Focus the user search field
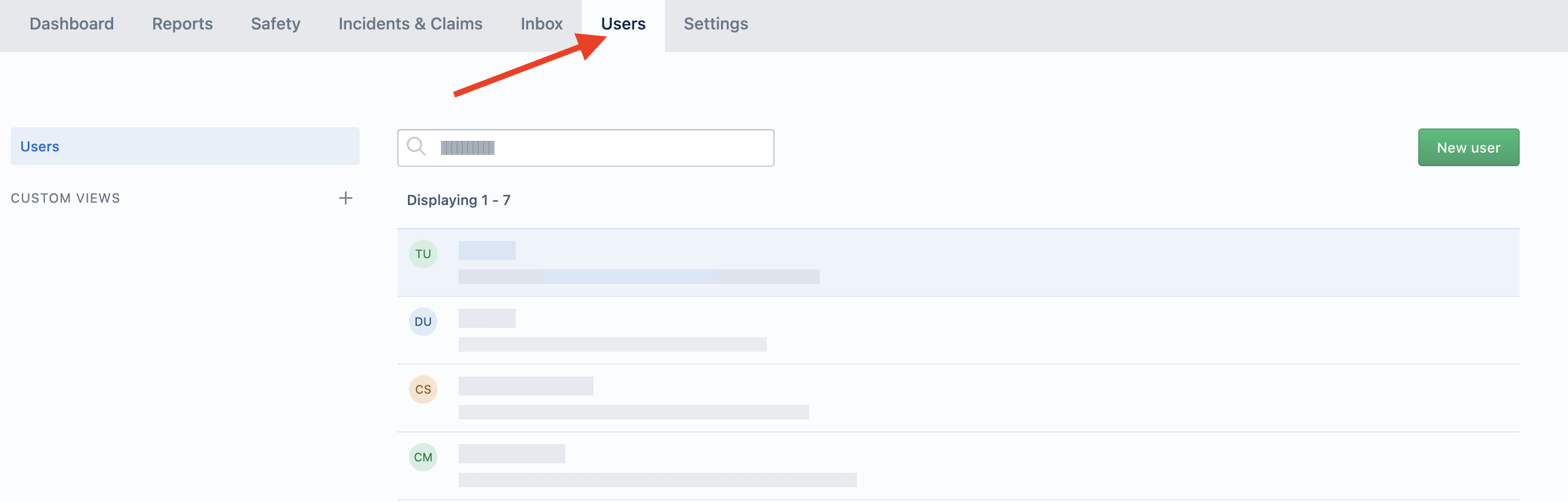Image resolution: width=1568 pixels, height=502 pixels. [x=585, y=147]
